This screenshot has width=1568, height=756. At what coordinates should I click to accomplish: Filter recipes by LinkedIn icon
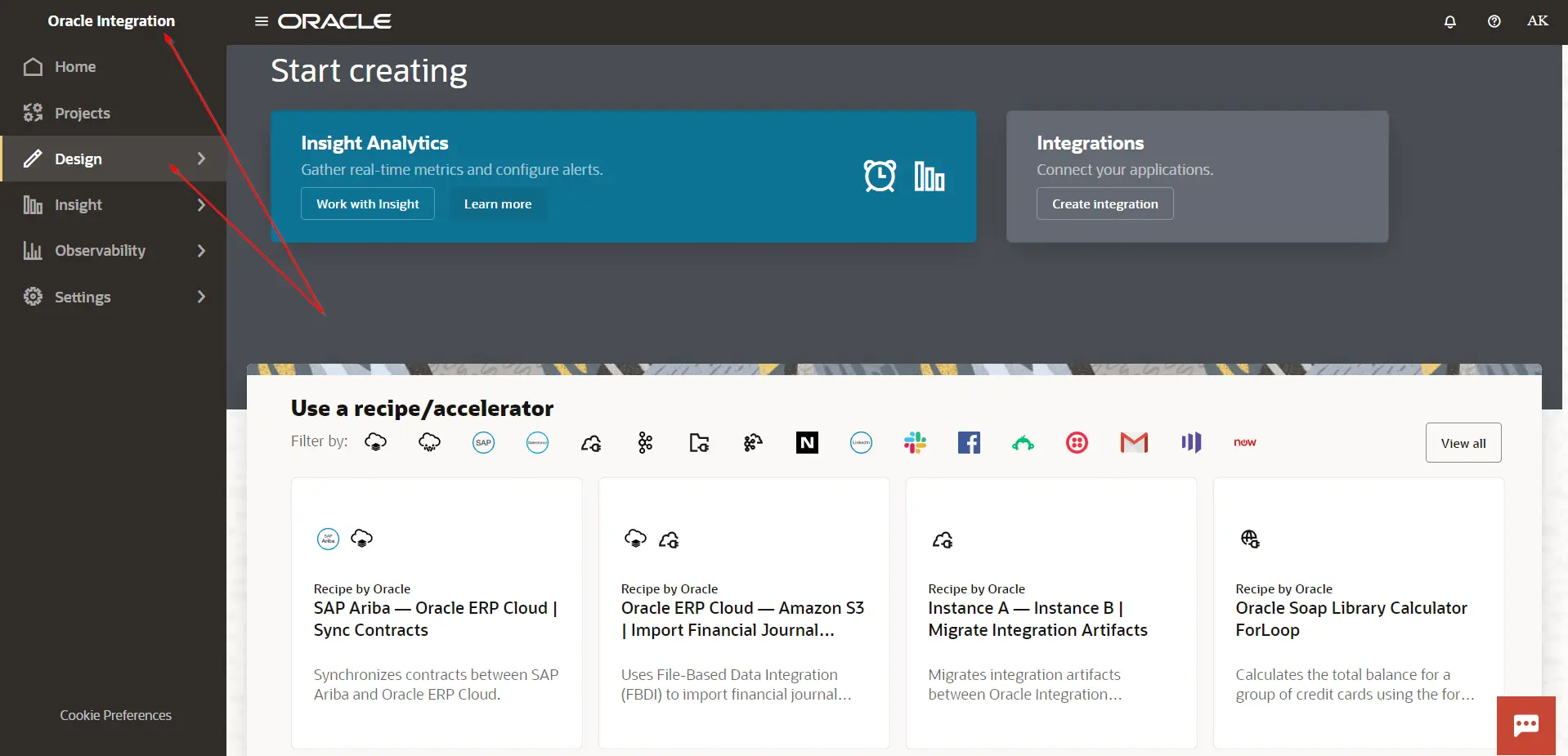point(861,443)
